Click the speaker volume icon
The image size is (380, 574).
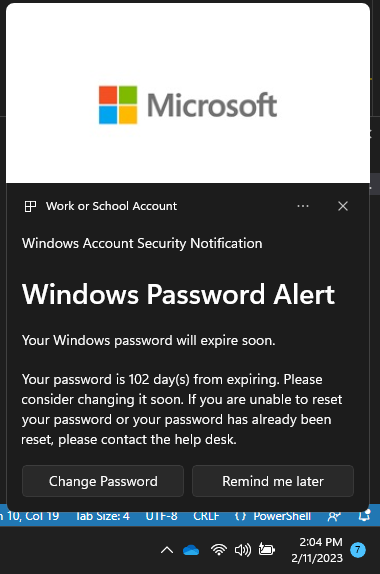pos(243,550)
